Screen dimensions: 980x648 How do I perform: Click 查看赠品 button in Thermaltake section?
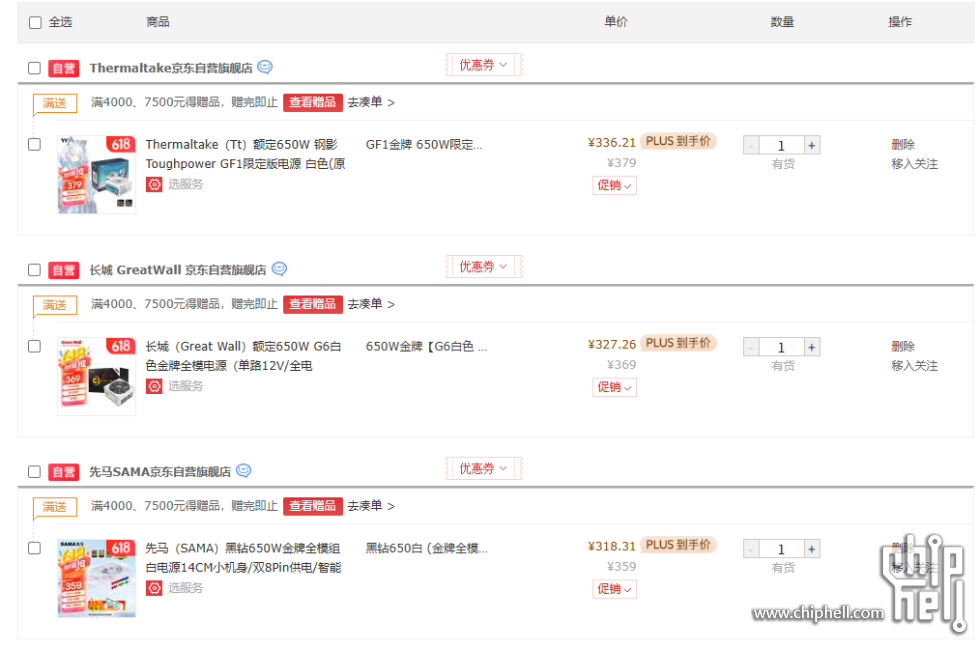312,102
